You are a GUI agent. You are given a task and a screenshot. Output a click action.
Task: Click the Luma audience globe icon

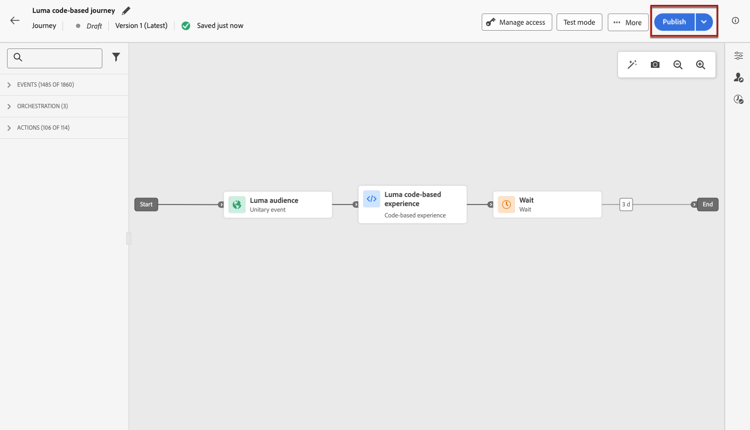[237, 205]
